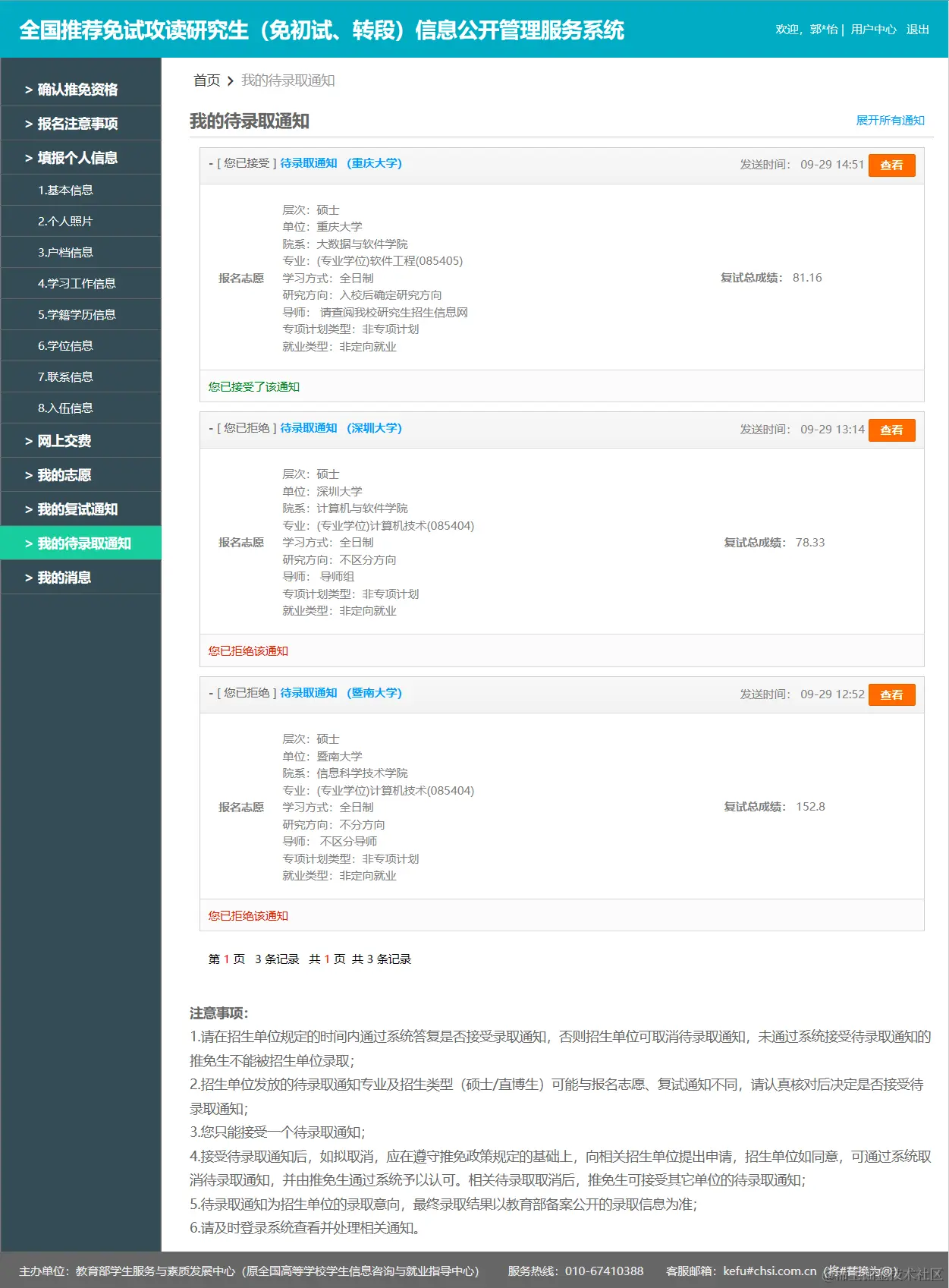Select 3.户档信息 in sidebar
The image size is (949, 1288).
pyautogui.click(x=80, y=253)
